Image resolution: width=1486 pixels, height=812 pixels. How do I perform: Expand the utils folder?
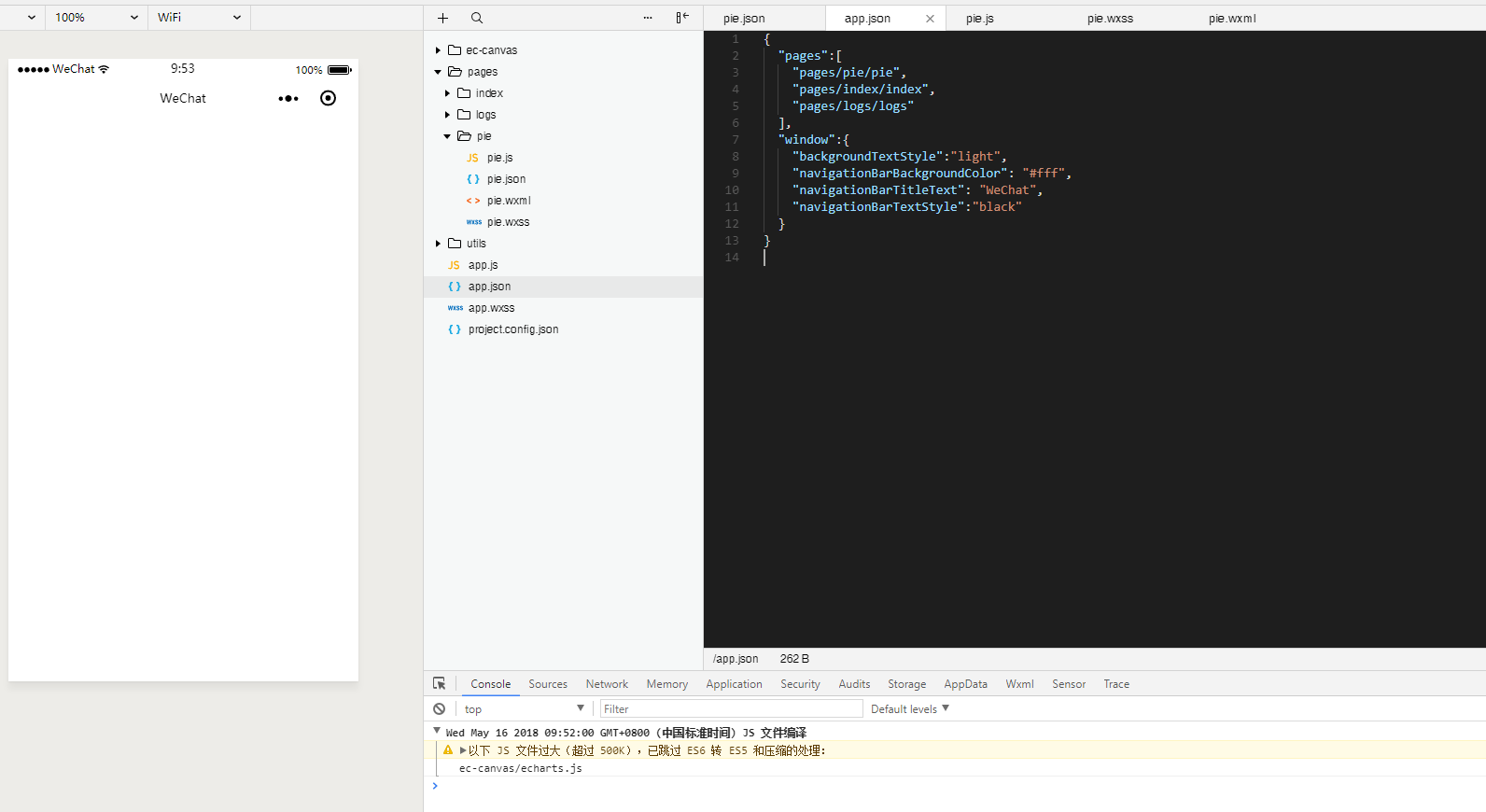click(438, 244)
